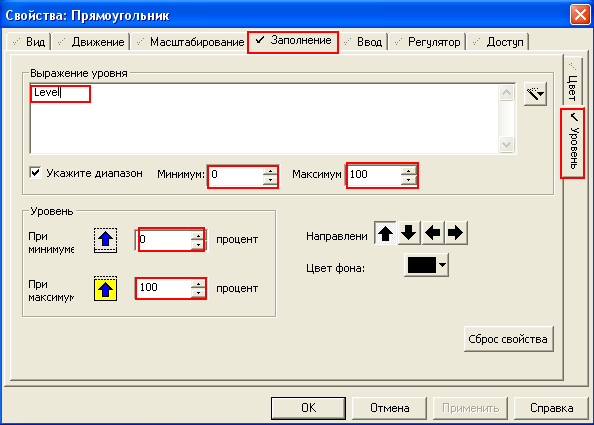Switch to the 'Масштабирование' tab
Image resolution: width=594 pixels, height=425 pixels.
coord(190,42)
